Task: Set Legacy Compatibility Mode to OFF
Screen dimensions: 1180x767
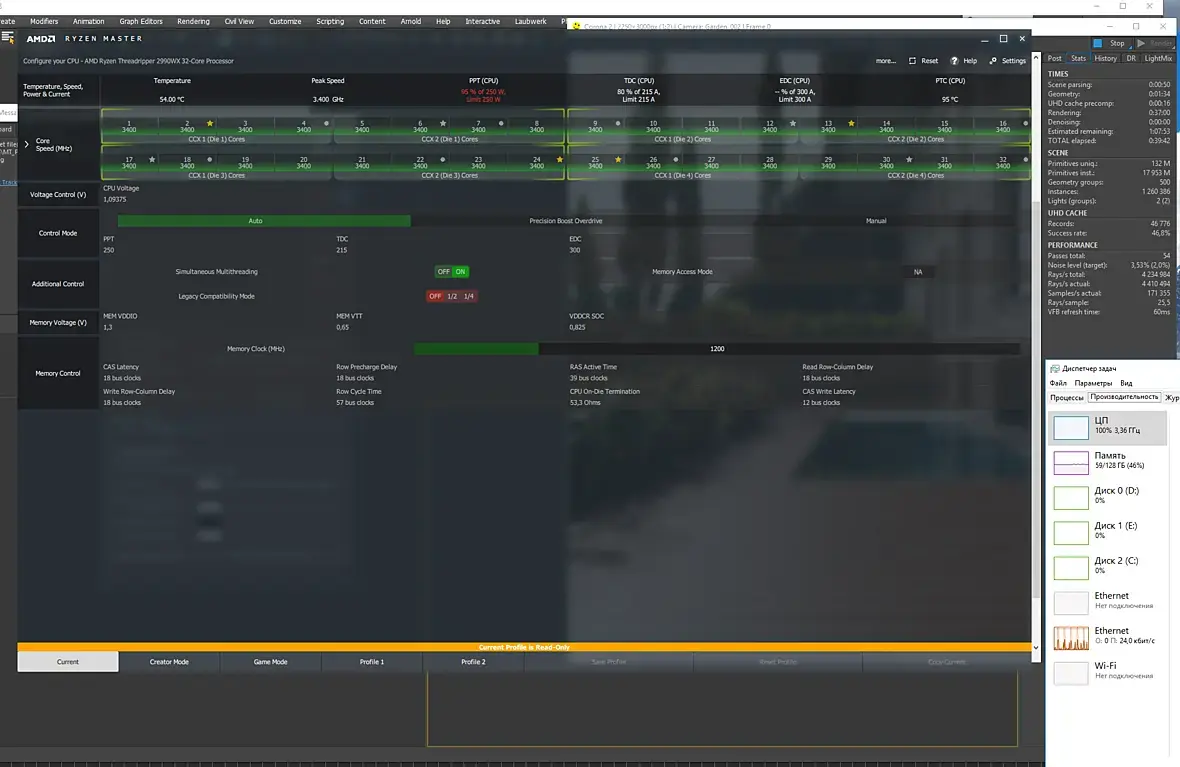Action: (435, 297)
